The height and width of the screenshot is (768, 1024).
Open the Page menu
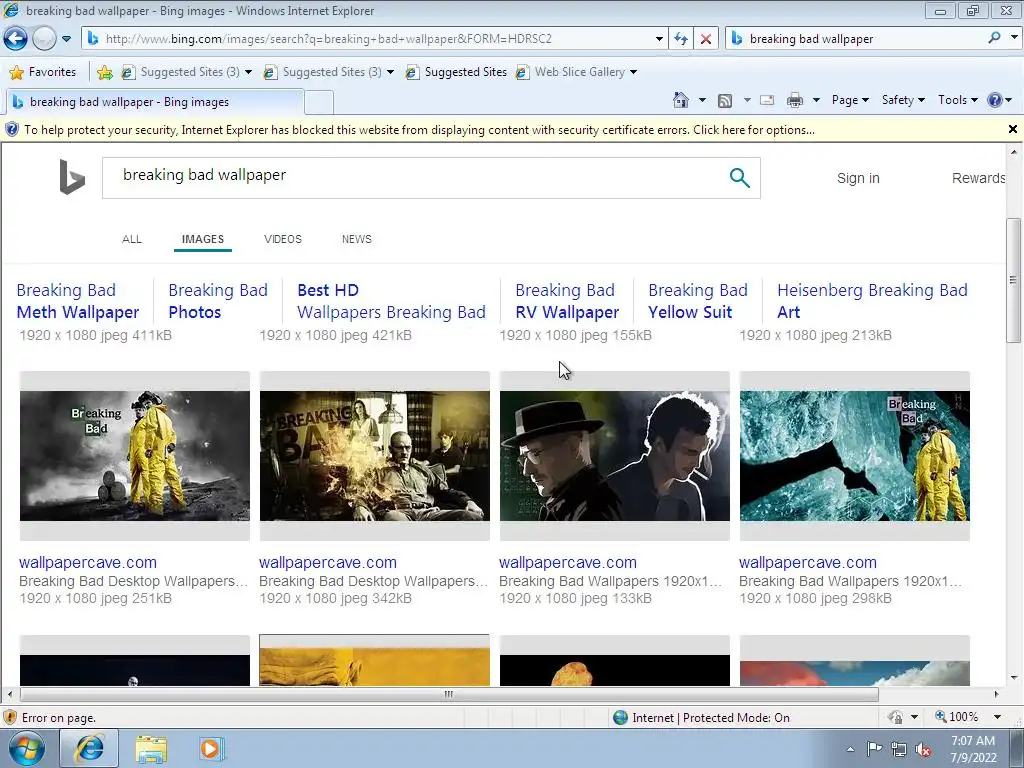(850, 100)
